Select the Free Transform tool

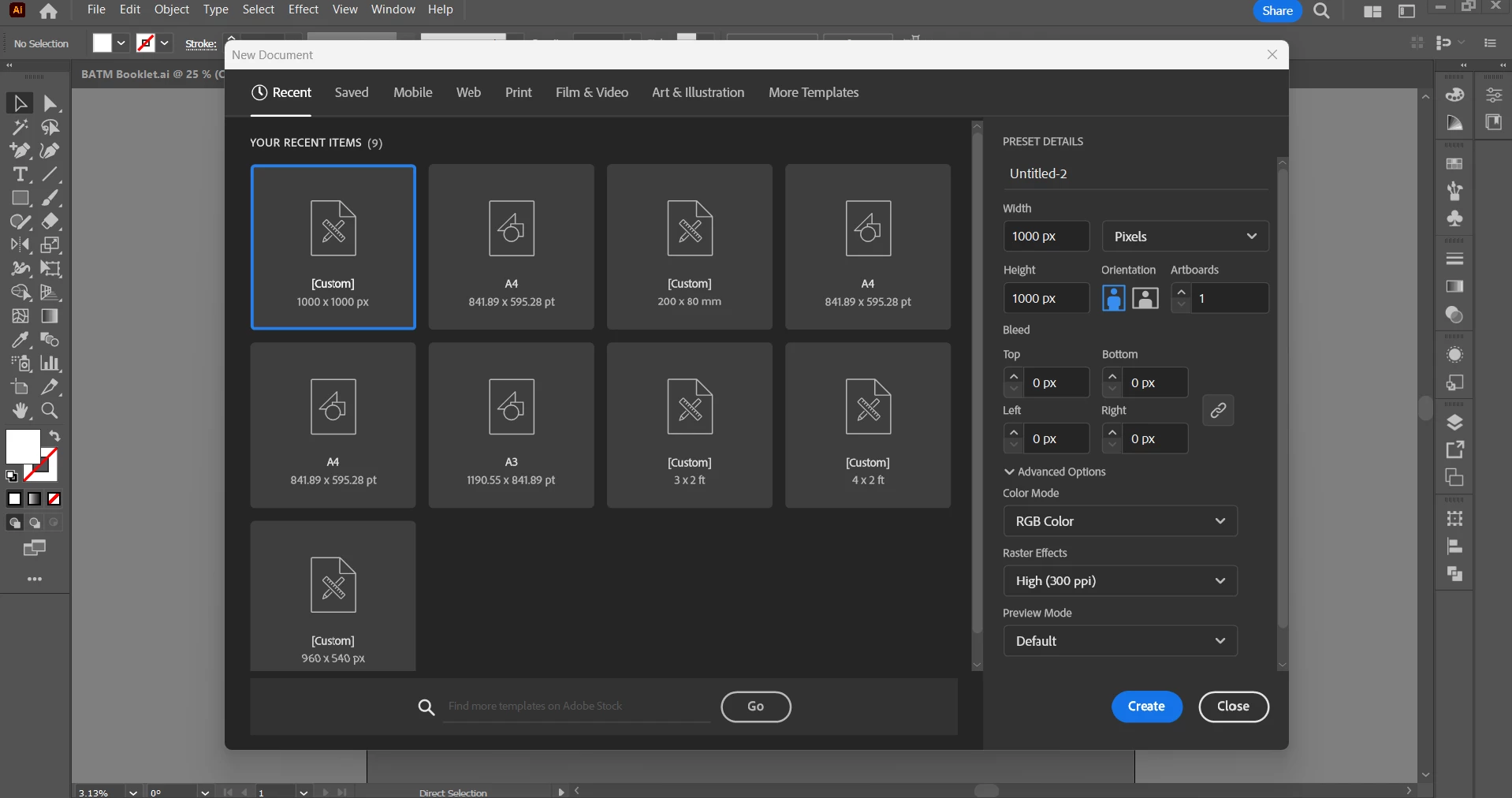point(50,269)
